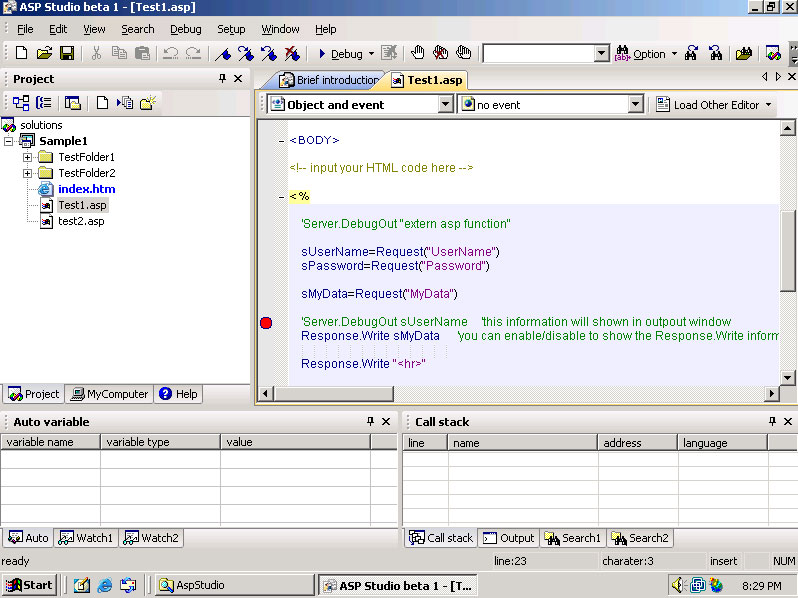Click the clear bookmarks red-X flag icon

292,53
